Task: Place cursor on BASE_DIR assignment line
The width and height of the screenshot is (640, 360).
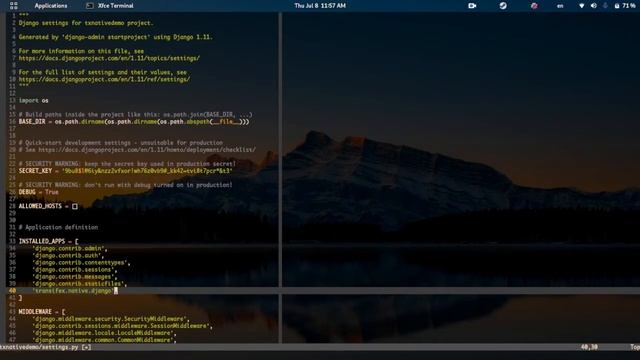Action: (134, 122)
